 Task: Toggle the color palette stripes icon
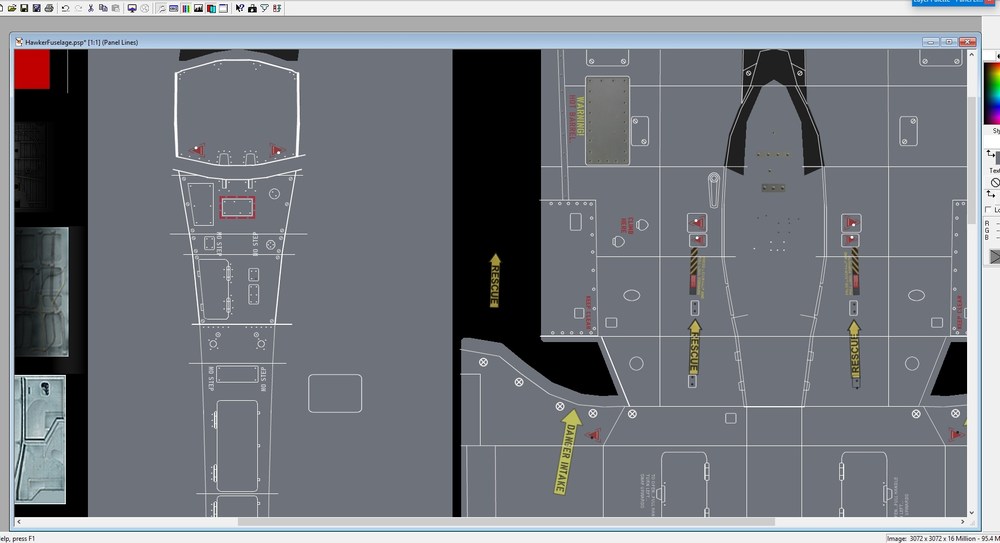[x=186, y=8]
